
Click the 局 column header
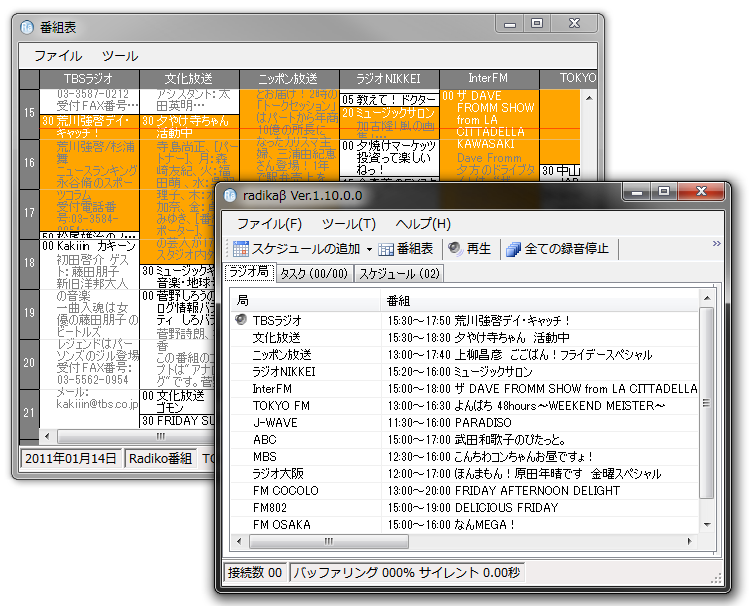tap(306, 301)
